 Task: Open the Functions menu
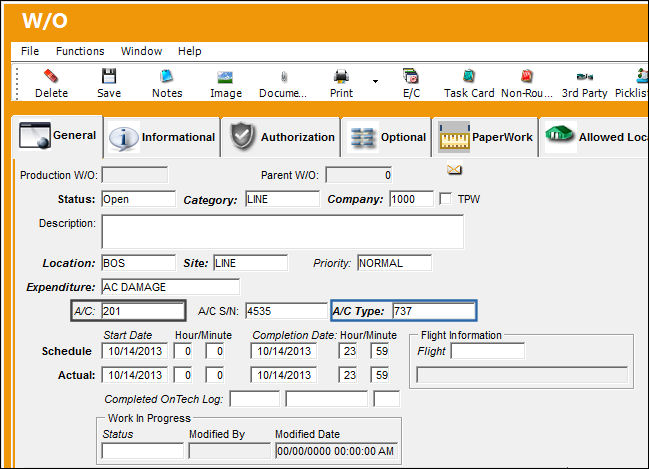[x=80, y=51]
